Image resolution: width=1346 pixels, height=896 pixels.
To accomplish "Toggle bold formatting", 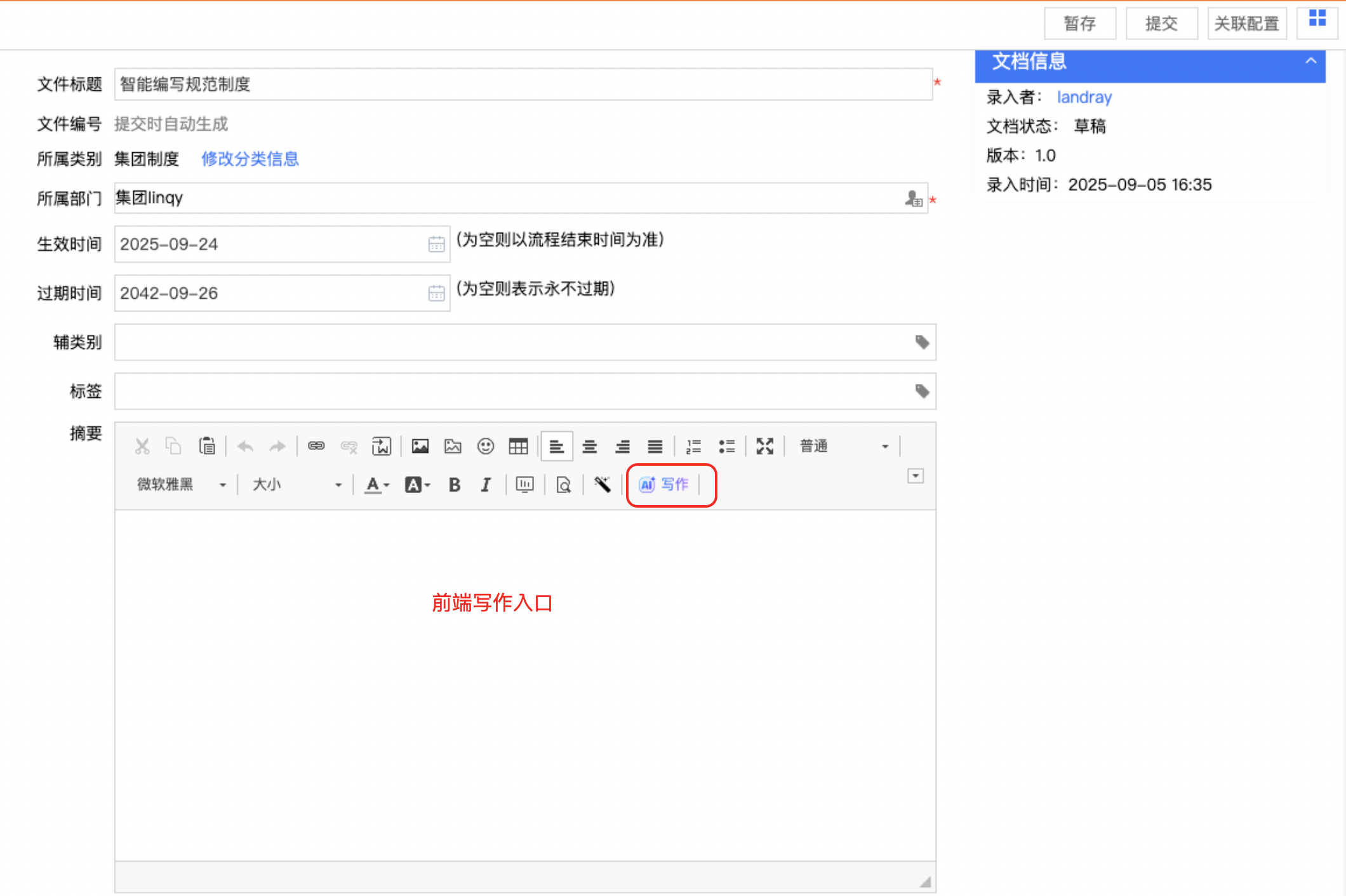I will coord(455,485).
